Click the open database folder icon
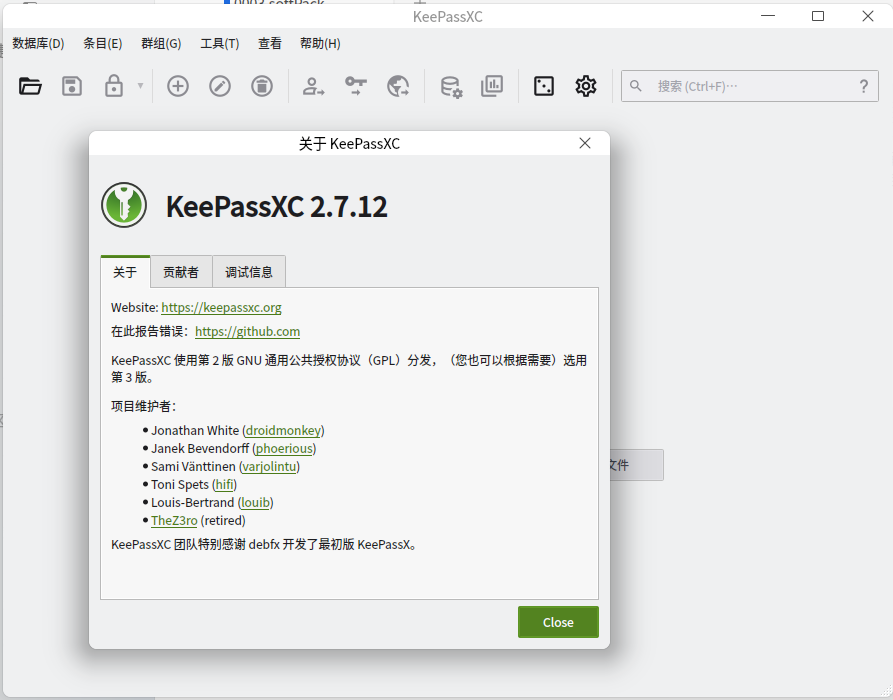This screenshot has width=893, height=700. (x=30, y=87)
